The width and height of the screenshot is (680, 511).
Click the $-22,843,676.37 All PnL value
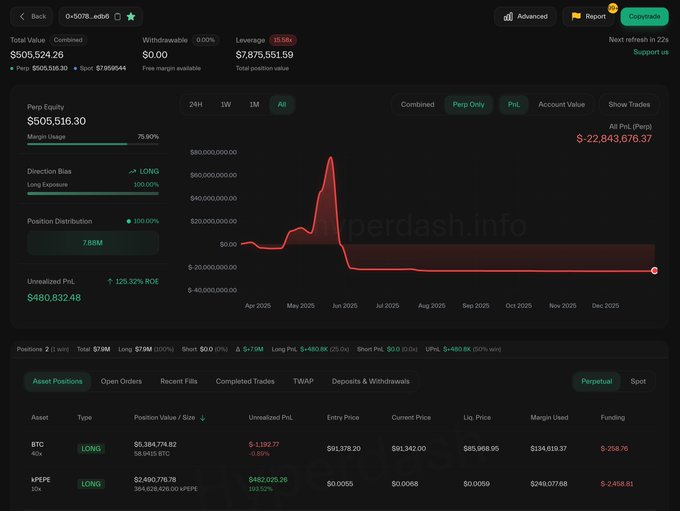tap(614, 139)
